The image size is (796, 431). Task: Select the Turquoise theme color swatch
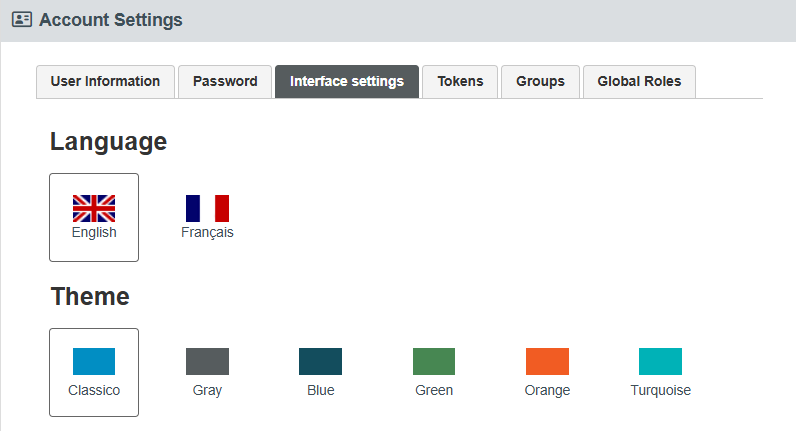(x=660, y=361)
